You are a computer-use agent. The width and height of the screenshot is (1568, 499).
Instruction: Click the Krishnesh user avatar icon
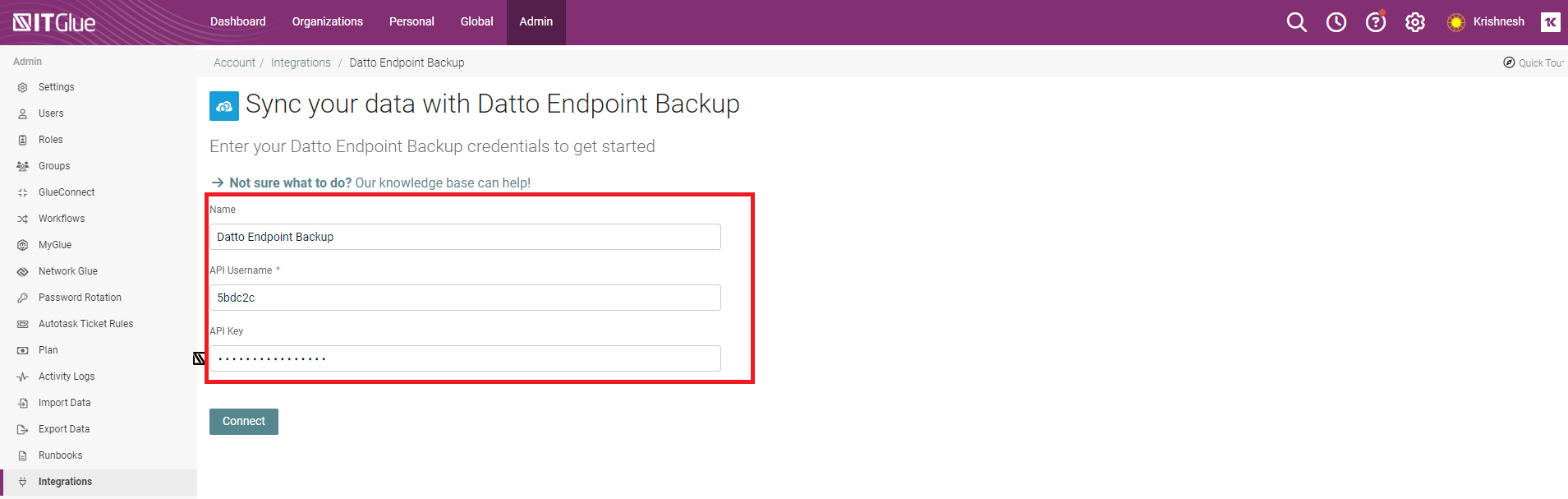coord(1456,22)
